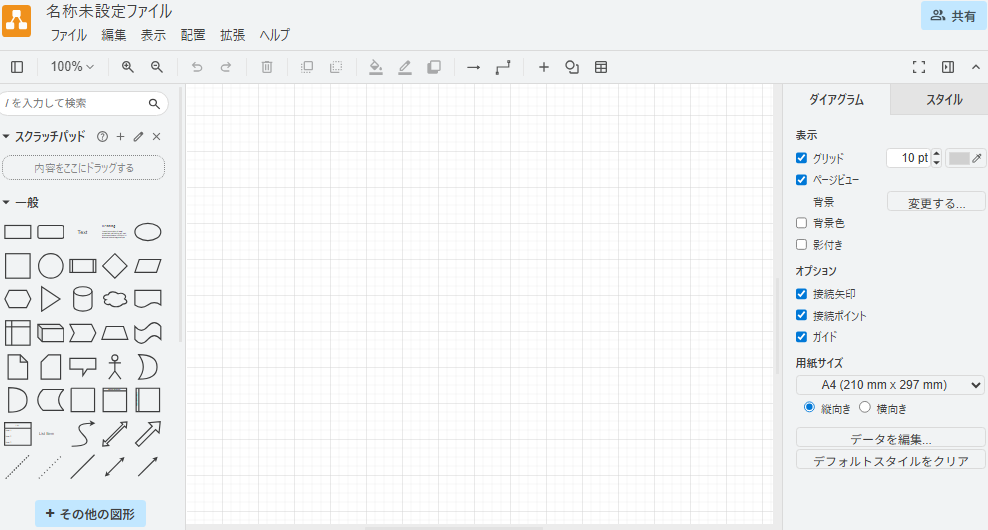Viewport: 988px width, 530px height.
Task: Click the zoom out magnifier icon
Action: tap(157, 67)
